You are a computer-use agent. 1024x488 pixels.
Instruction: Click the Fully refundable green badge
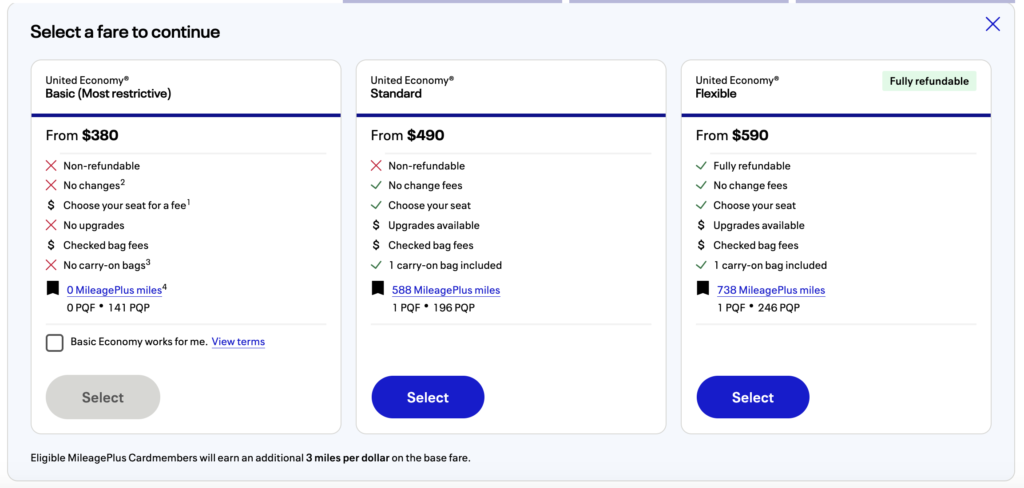tap(929, 81)
